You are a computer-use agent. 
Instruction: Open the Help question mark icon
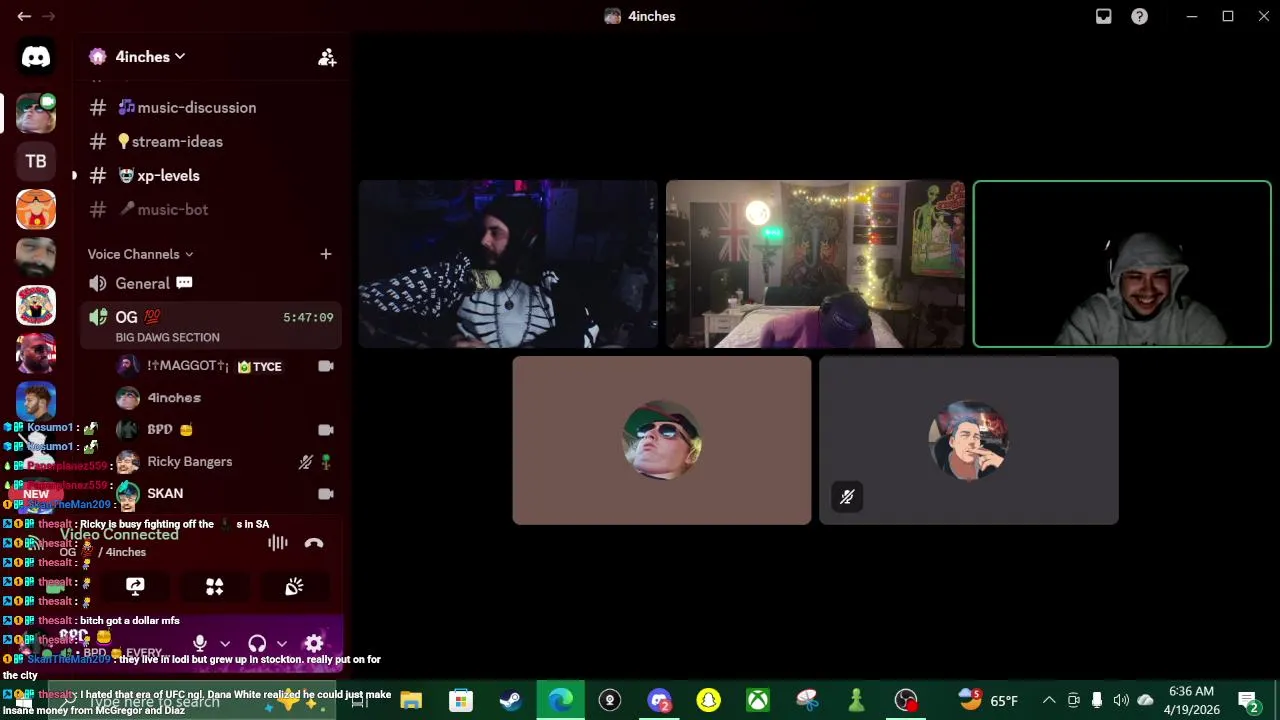[1139, 16]
